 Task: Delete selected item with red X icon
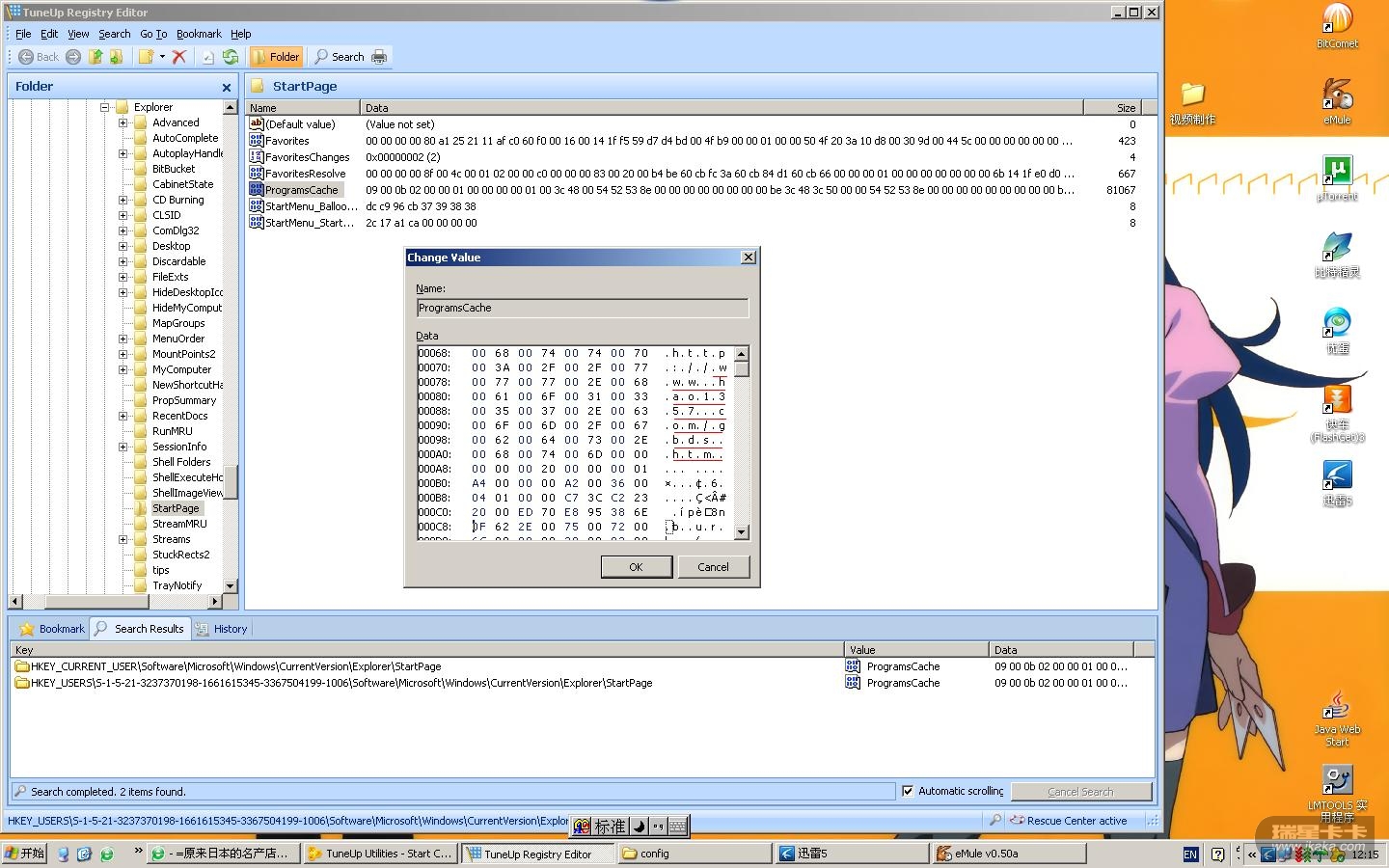coord(179,57)
